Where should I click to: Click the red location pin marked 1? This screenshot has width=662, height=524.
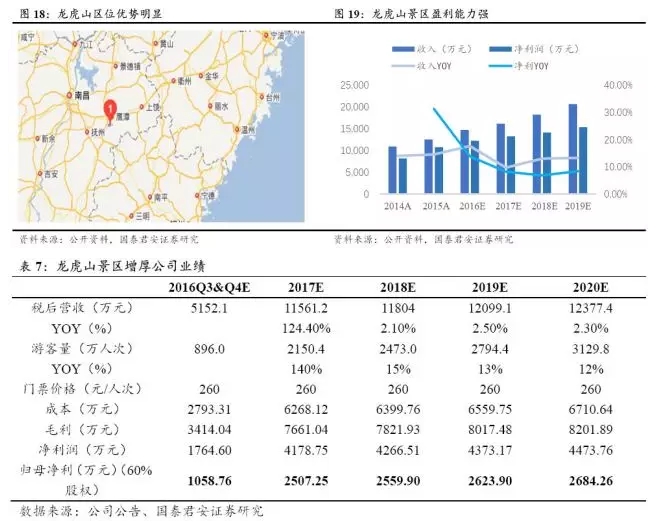click(110, 111)
